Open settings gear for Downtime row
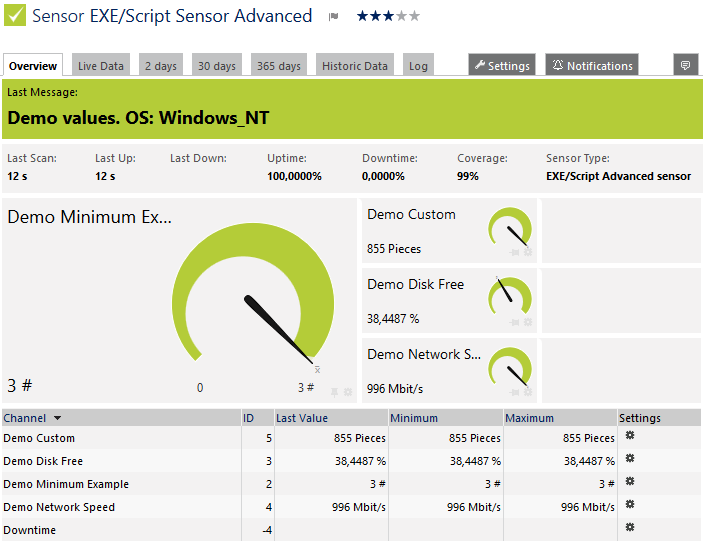Screen dimensions: 703x542 point(630,527)
